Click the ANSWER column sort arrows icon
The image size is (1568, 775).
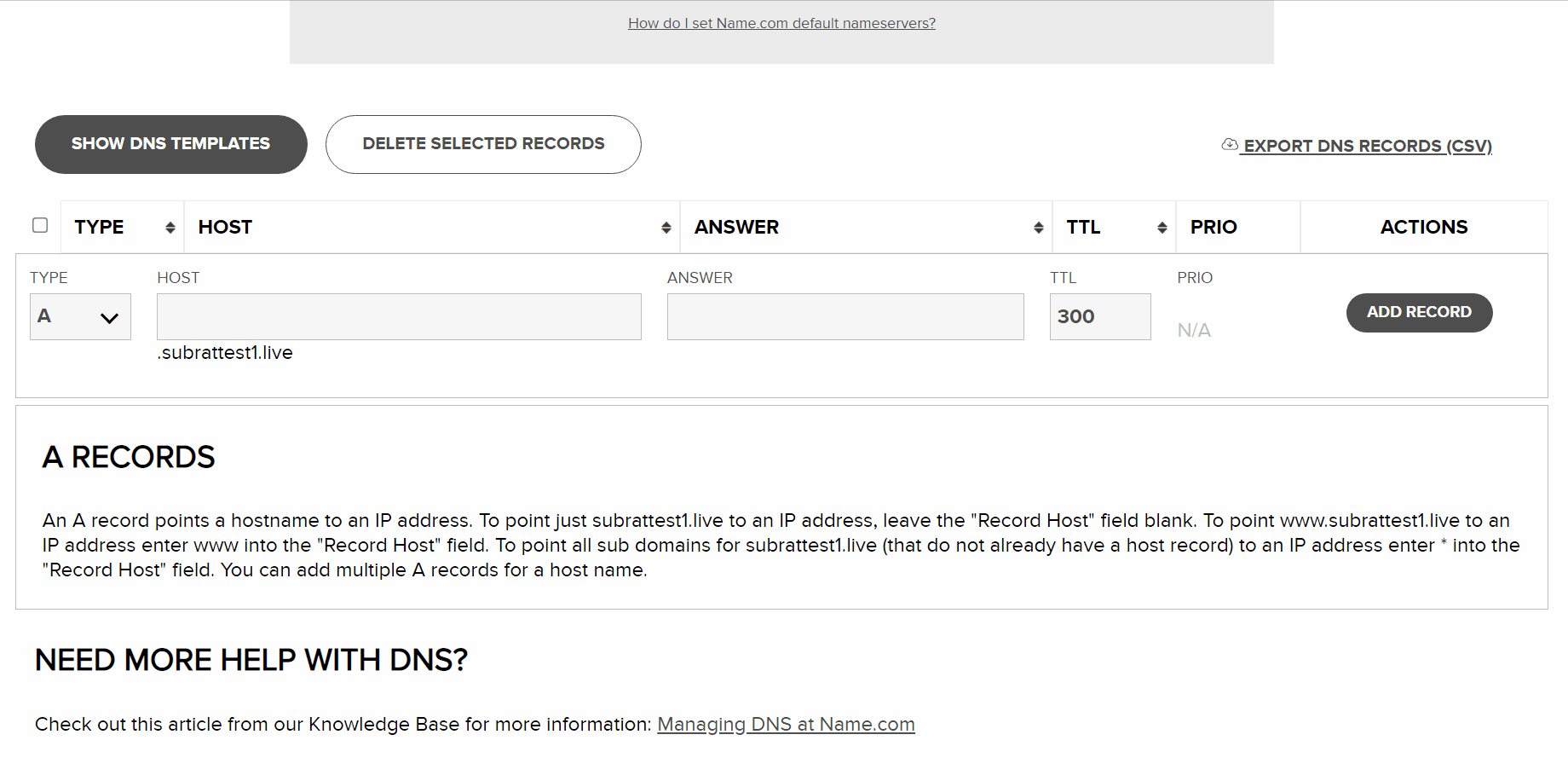pyautogui.click(x=1039, y=228)
